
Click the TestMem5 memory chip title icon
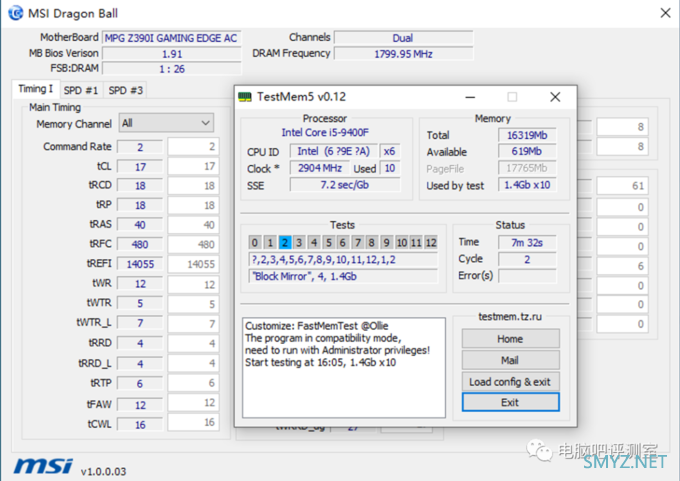(245, 97)
